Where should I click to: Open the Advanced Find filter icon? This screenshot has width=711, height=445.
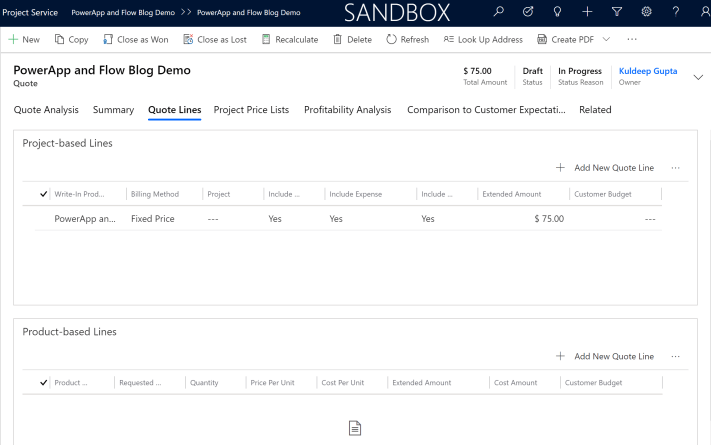point(616,12)
